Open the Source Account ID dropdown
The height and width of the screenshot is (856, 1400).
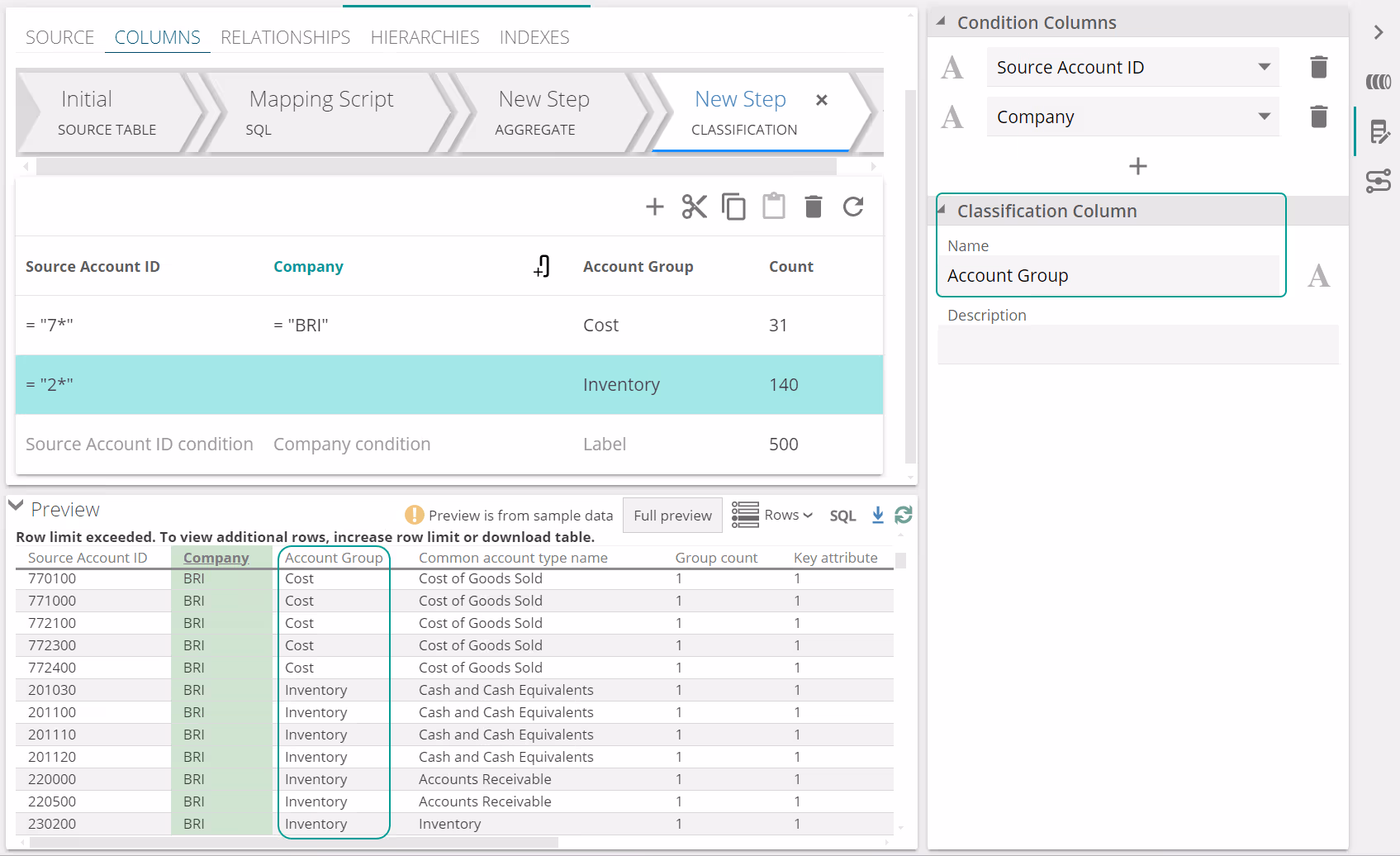point(1264,67)
